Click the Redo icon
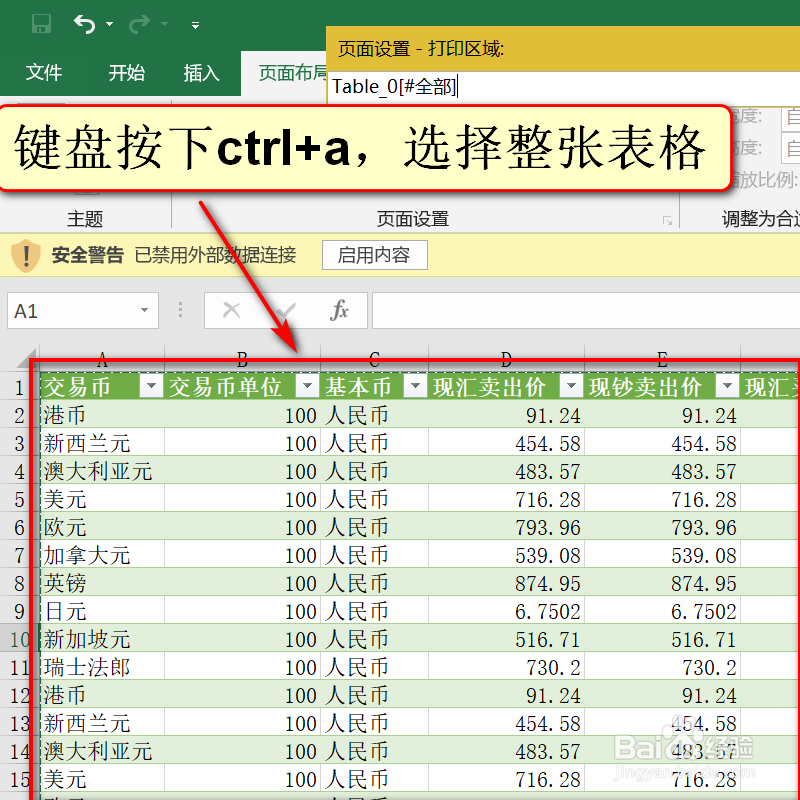 coord(140,24)
